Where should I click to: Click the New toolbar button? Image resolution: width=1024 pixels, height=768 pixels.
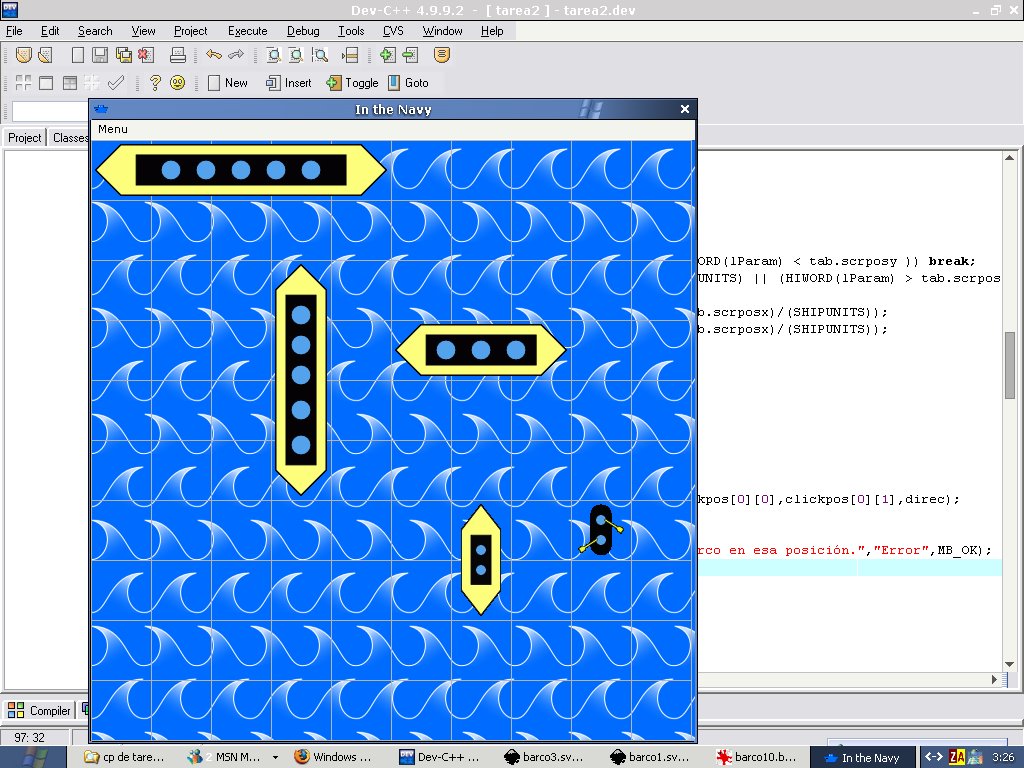point(227,83)
